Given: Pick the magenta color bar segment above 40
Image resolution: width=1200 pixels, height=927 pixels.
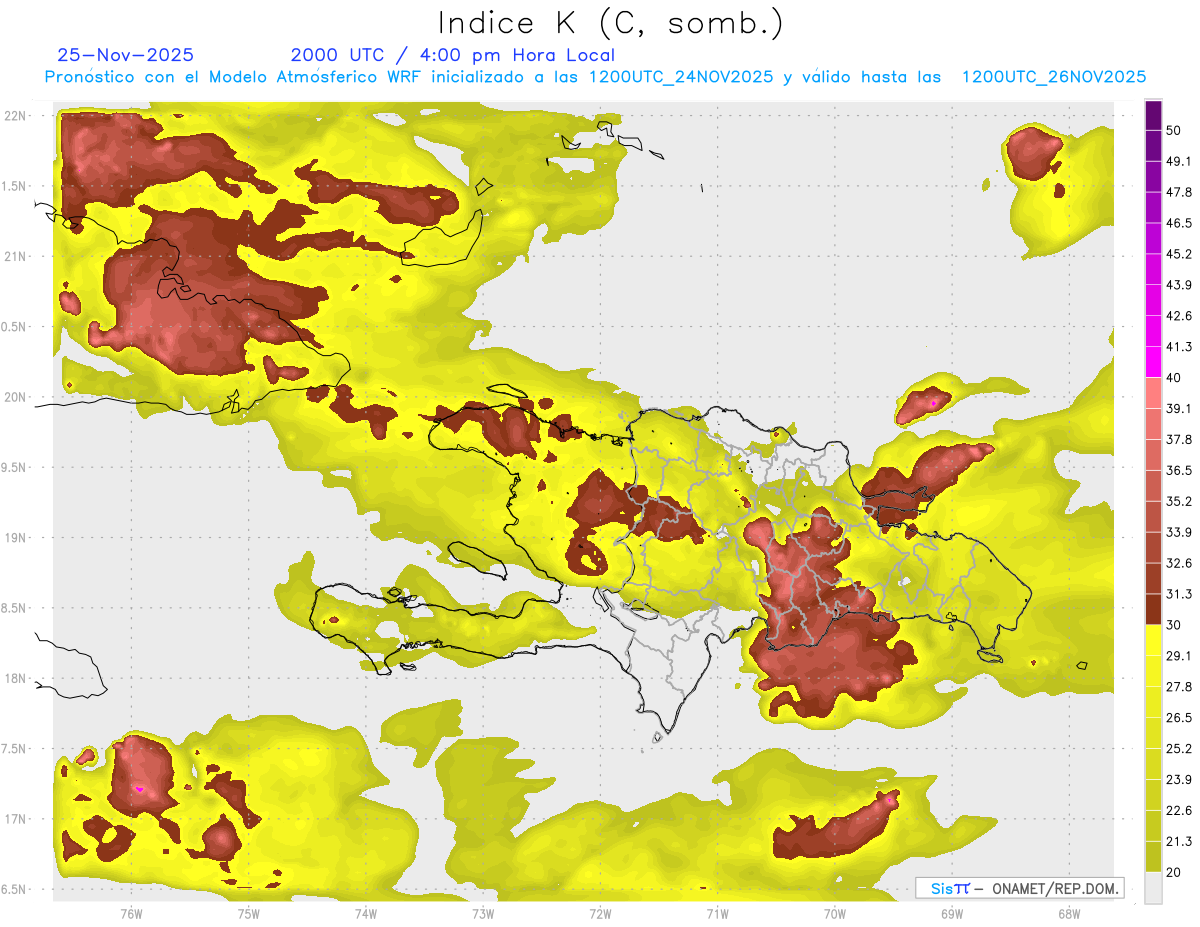Looking at the screenshot, I should tap(1153, 362).
